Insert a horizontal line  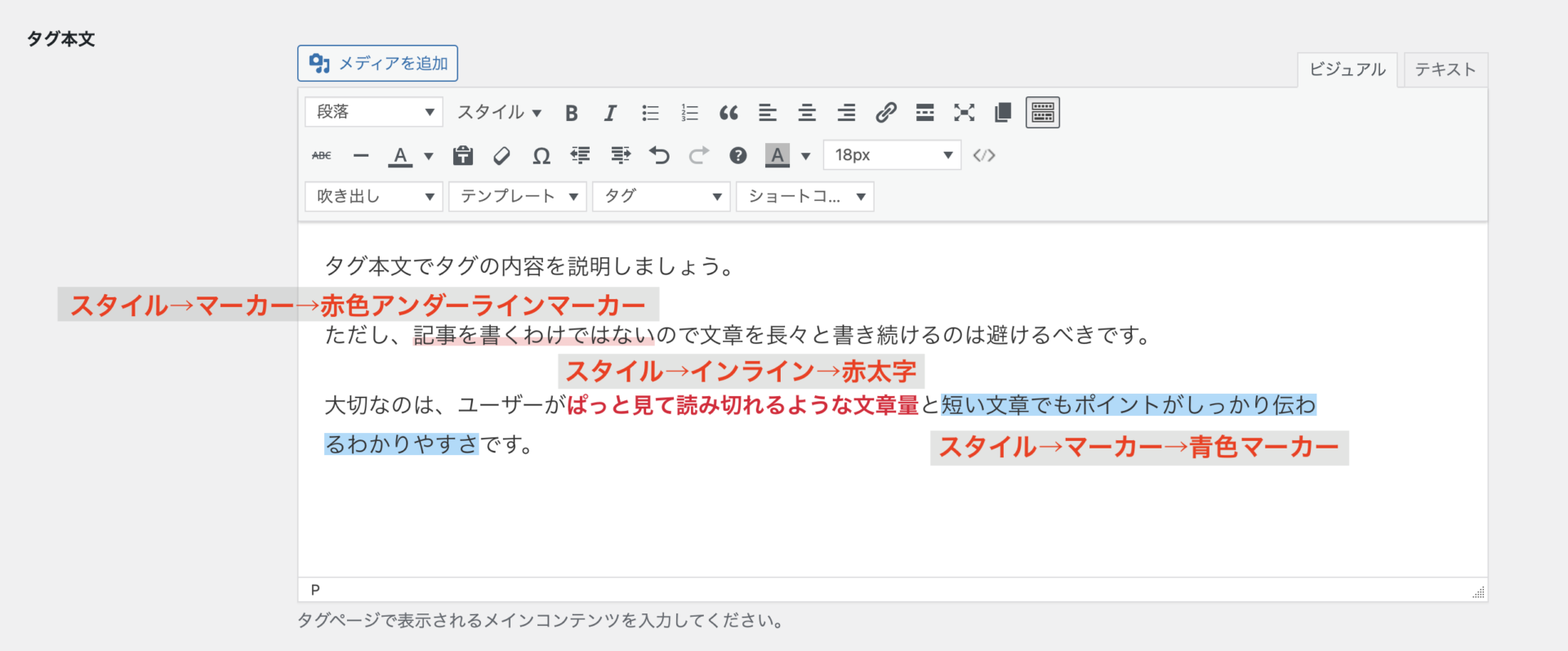361,155
